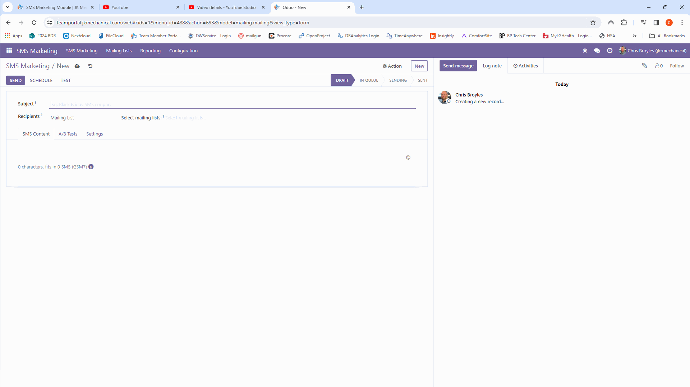690x387 pixels.
Task: Focus the Subject input field
Action: click(x=232, y=104)
